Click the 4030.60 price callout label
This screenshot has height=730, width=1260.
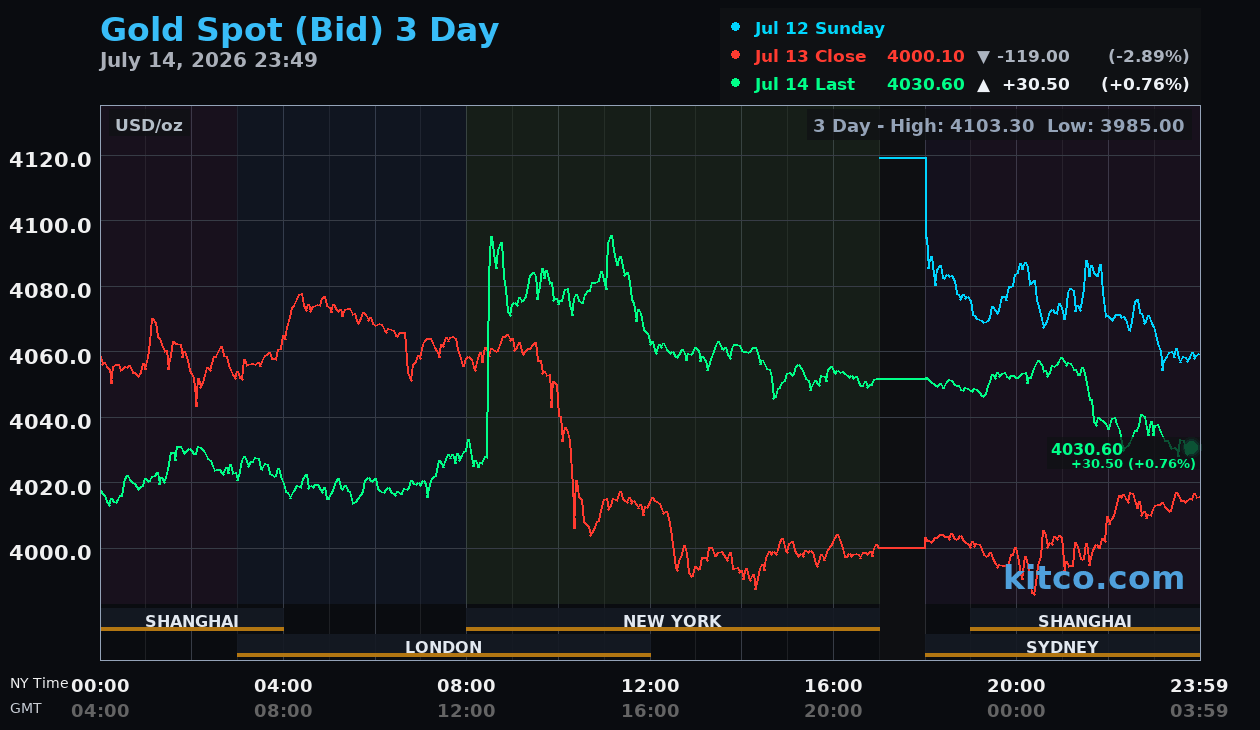coord(1086,450)
